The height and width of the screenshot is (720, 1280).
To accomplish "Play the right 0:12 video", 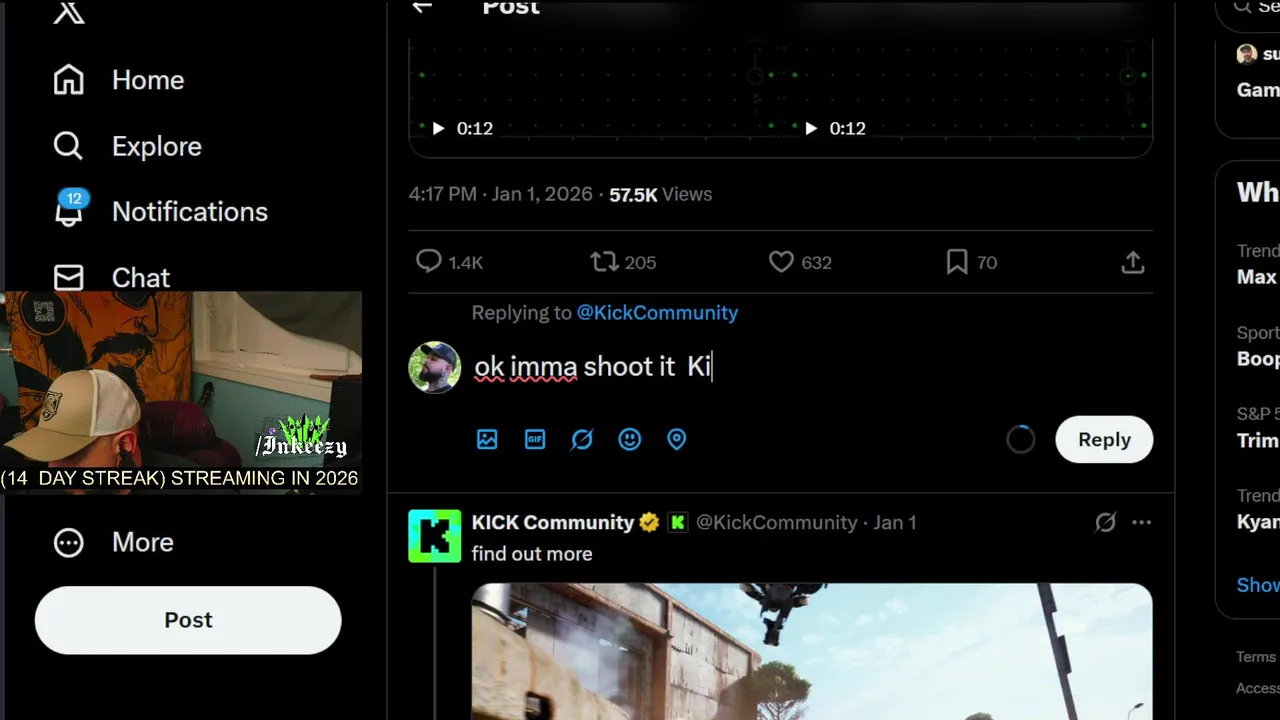I will (811, 128).
